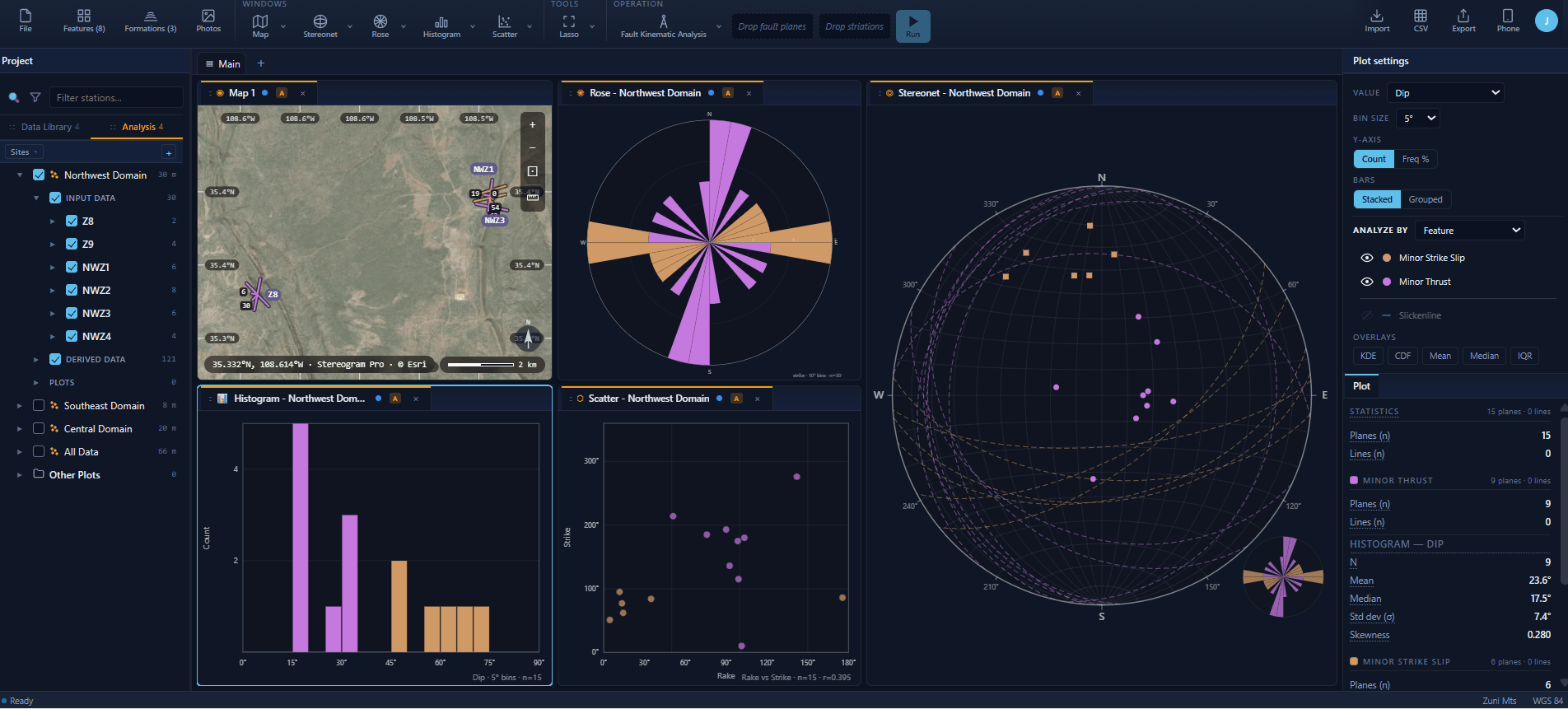Enable the KDE overlay button
This screenshot has height=709, width=1568.
tap(1368, 356)
